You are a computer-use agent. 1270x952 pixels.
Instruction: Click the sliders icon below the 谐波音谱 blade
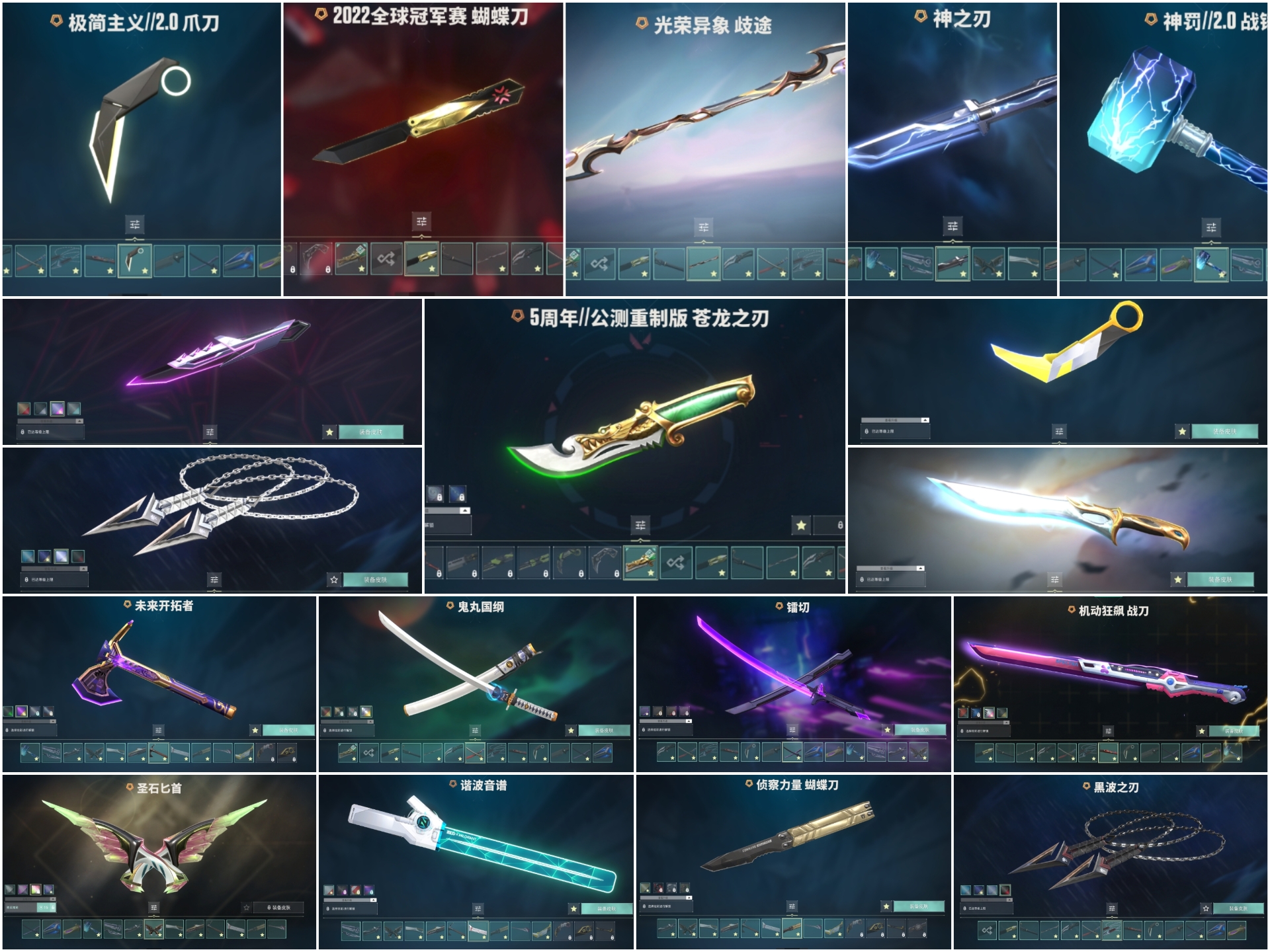478,909
